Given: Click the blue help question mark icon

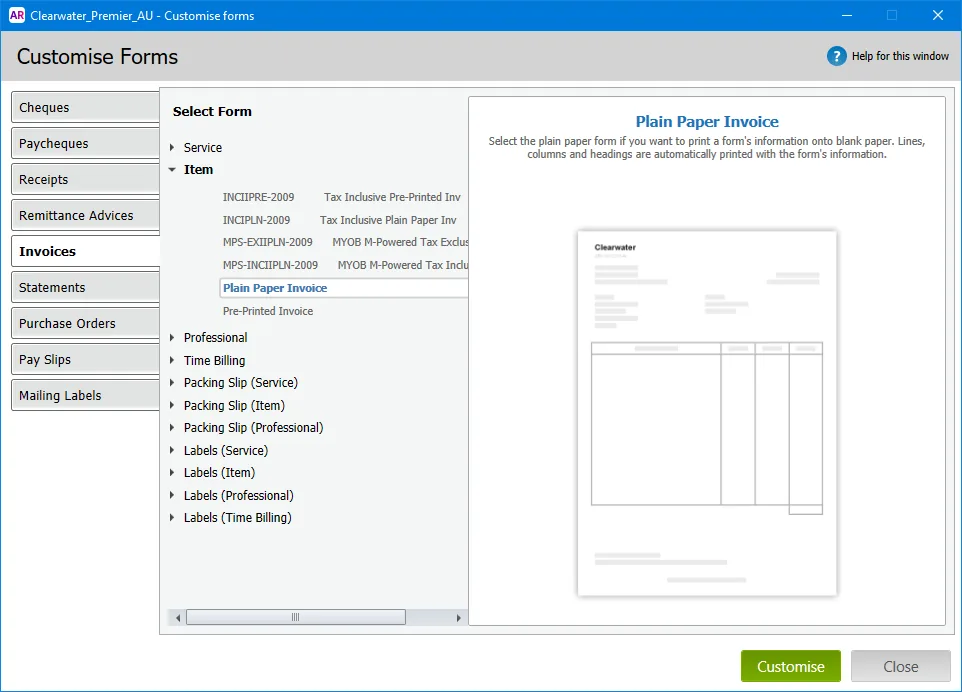Looking at the screenshot, I should (x=836, y=56).
